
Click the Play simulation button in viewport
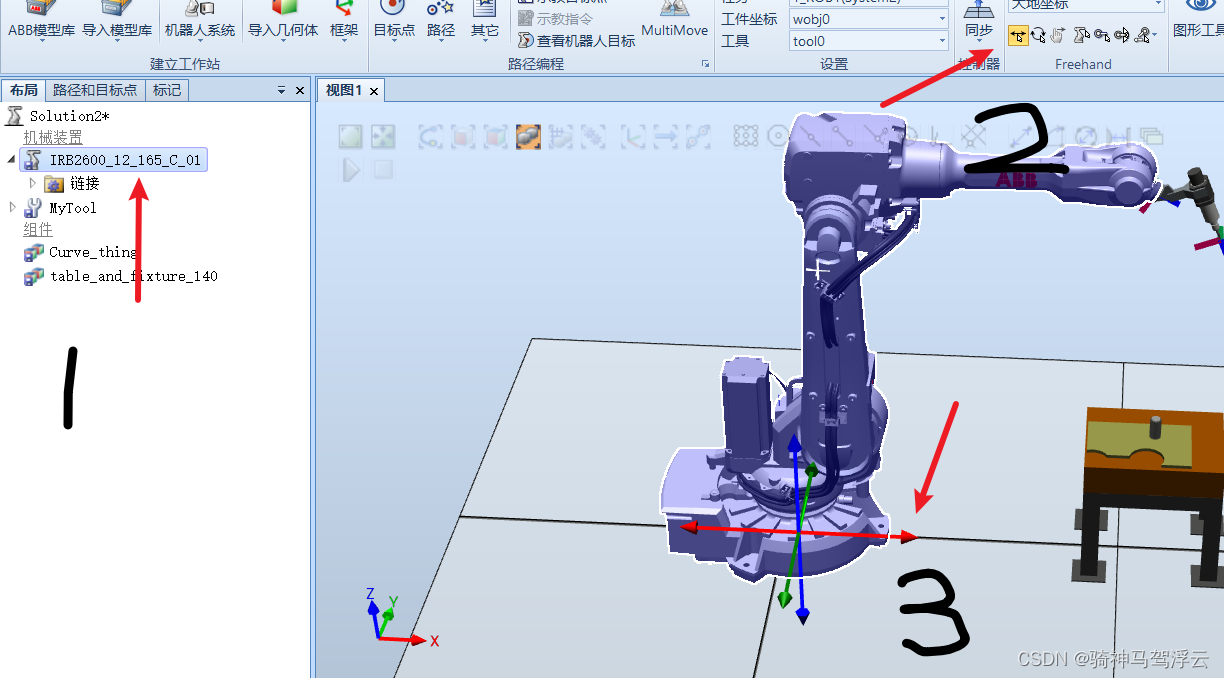click(x=351, y=170)
